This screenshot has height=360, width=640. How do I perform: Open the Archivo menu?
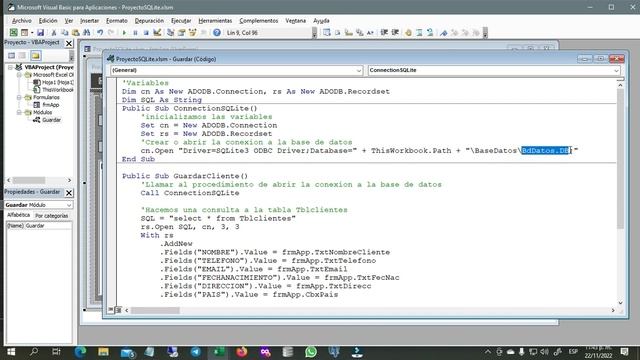pyautogui.click(x=22, y=20)
